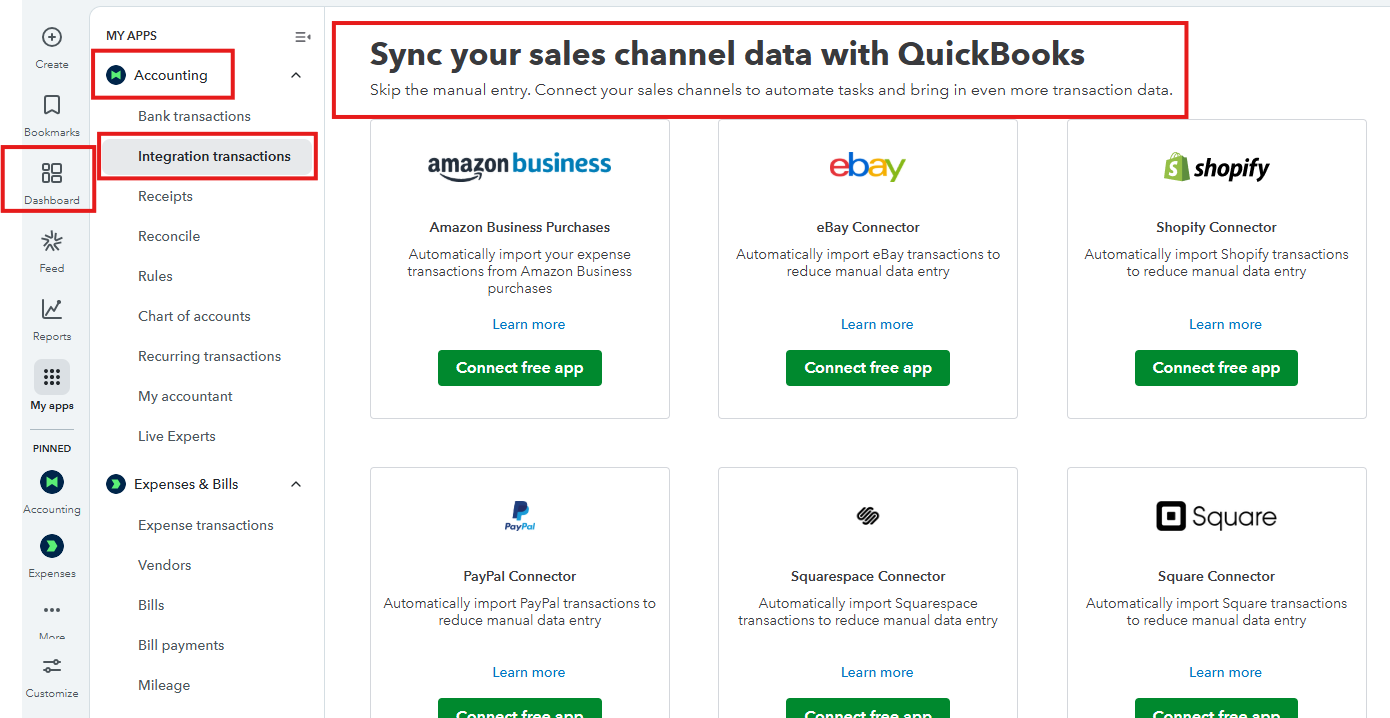Open the Reports chart icon

(52, 310)
